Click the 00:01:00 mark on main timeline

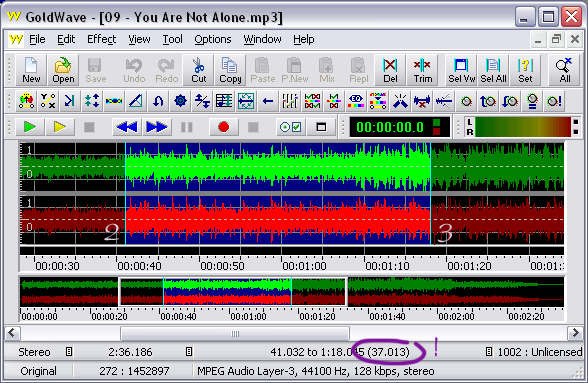tap(304, 266)
